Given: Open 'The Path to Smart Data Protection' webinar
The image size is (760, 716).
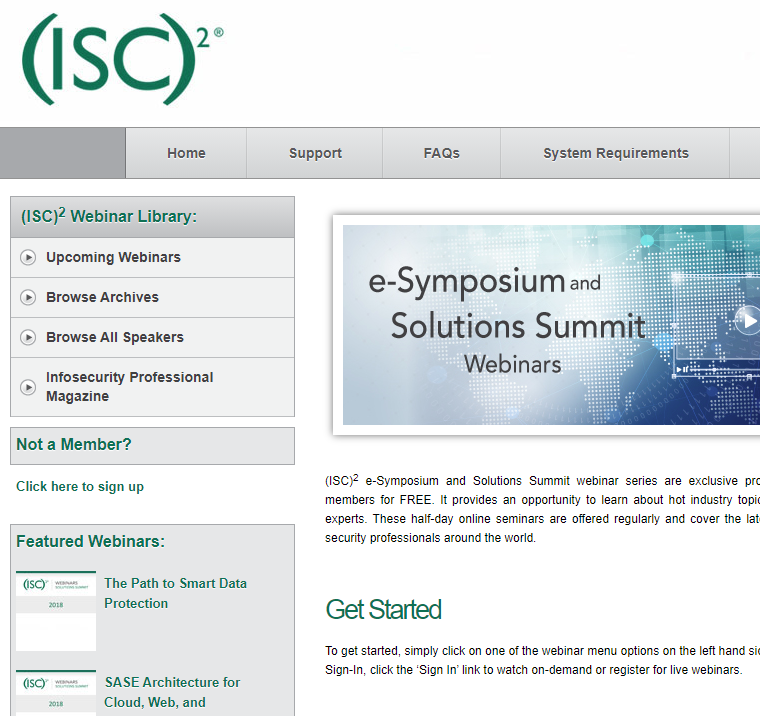Looking at the screenshot, I should point(175,593).
